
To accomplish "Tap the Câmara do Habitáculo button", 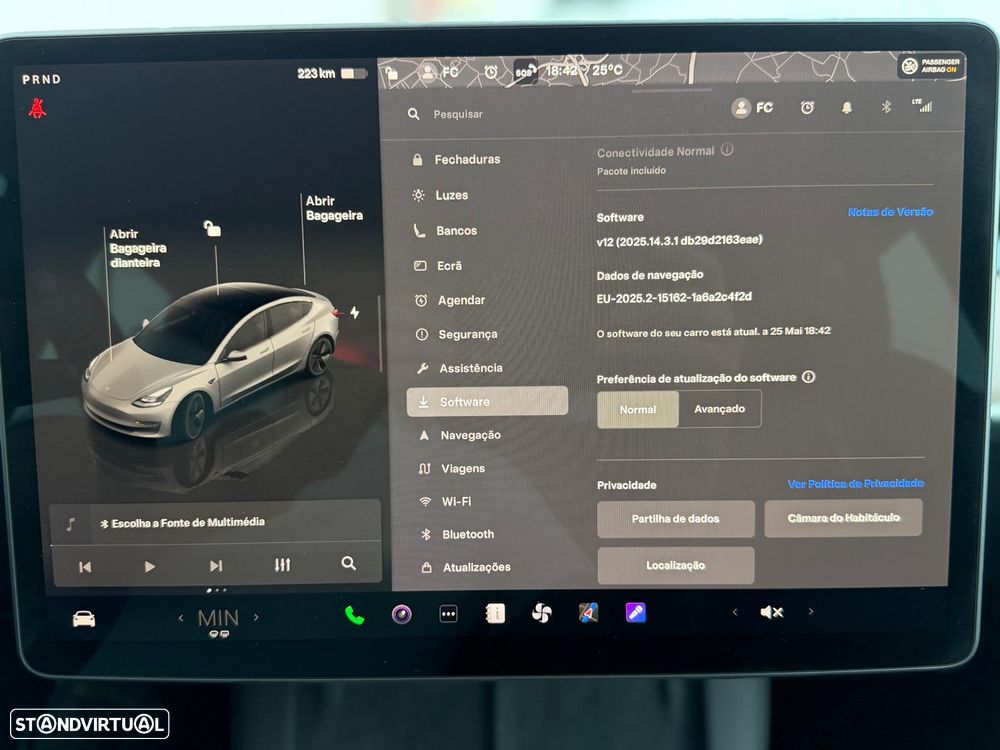I will (x=843, y=518).
